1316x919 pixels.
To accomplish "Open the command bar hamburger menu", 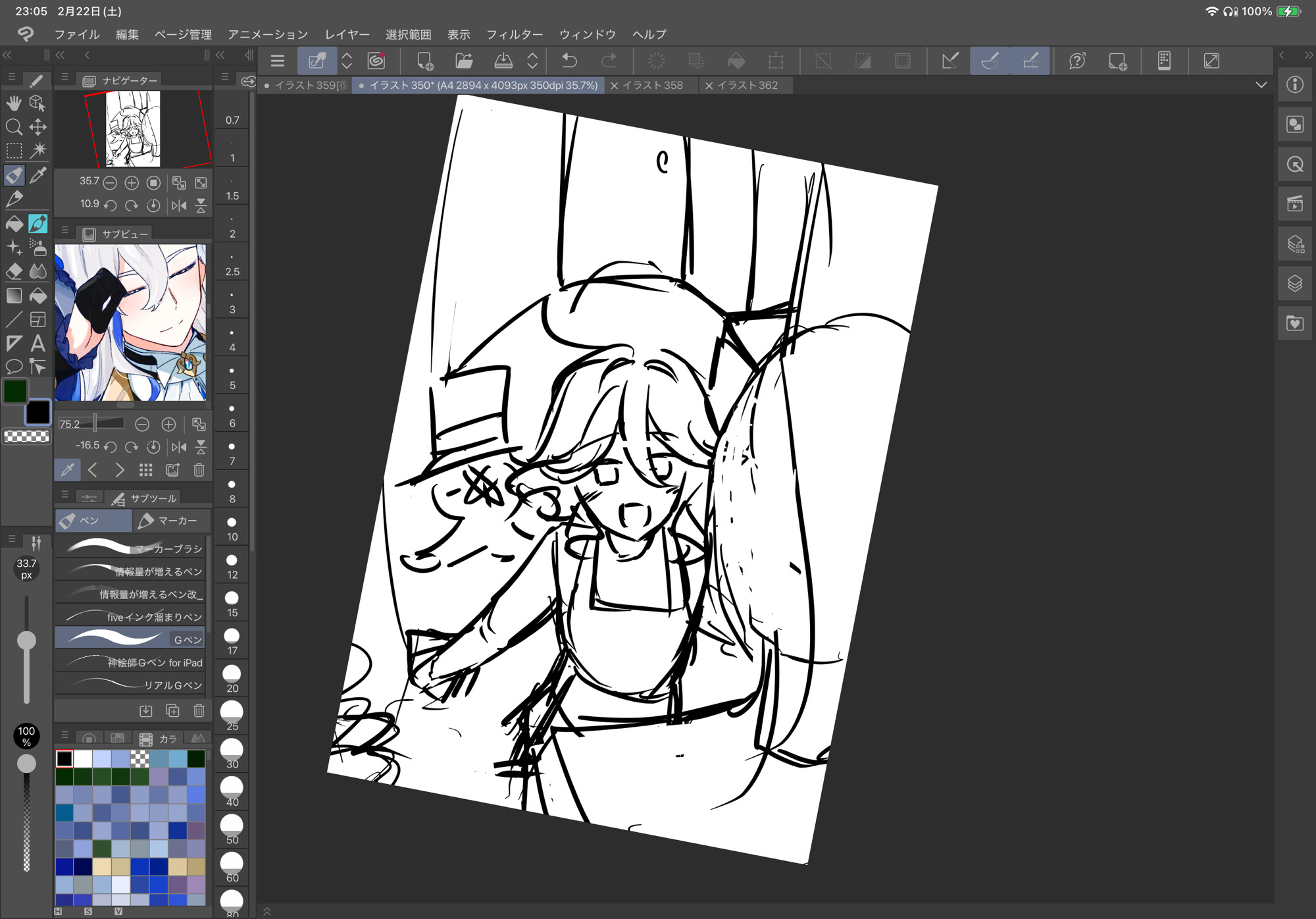I will [278, 61].
